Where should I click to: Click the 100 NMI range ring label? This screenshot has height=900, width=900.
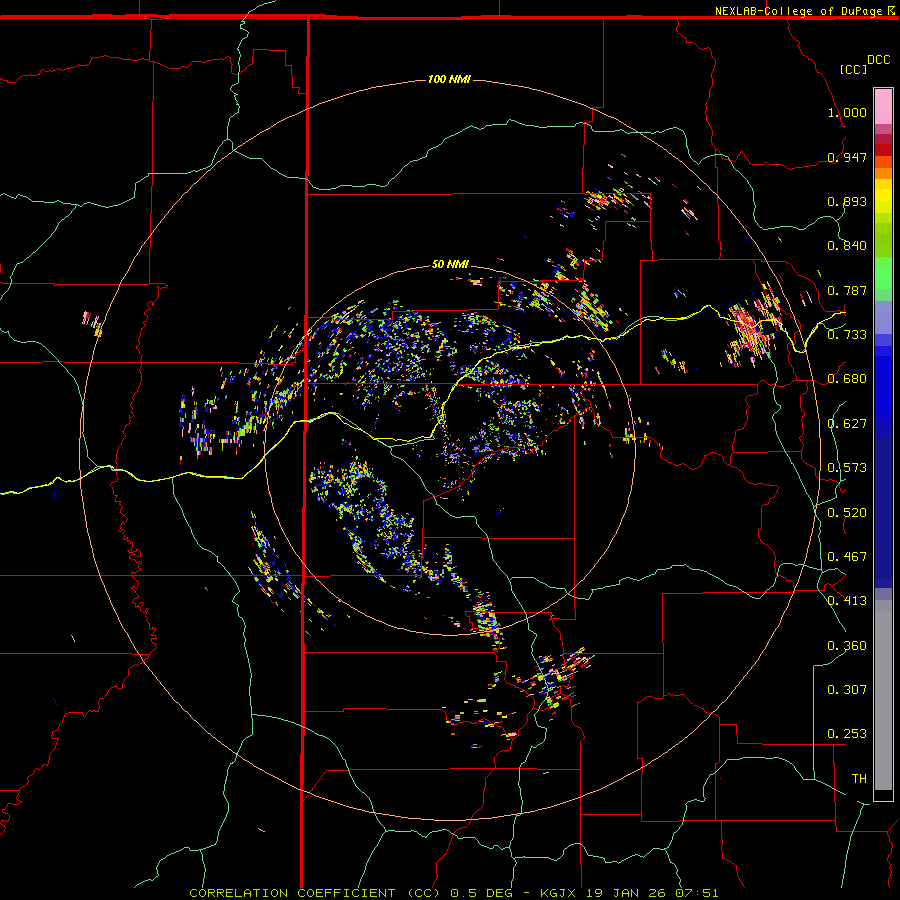[x=449, y=79]
